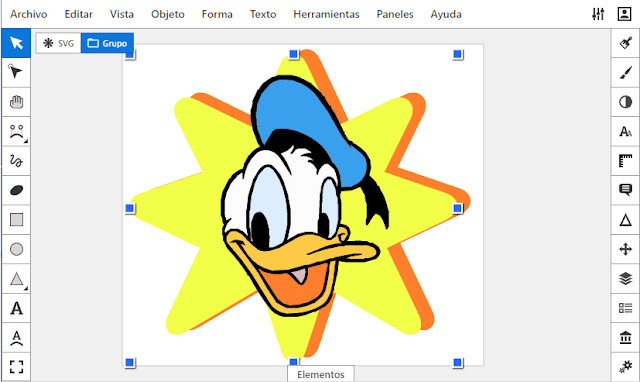Open the Forma menu
The height and width of the screenshot is (382, 640).
click(x=217, y=14)
